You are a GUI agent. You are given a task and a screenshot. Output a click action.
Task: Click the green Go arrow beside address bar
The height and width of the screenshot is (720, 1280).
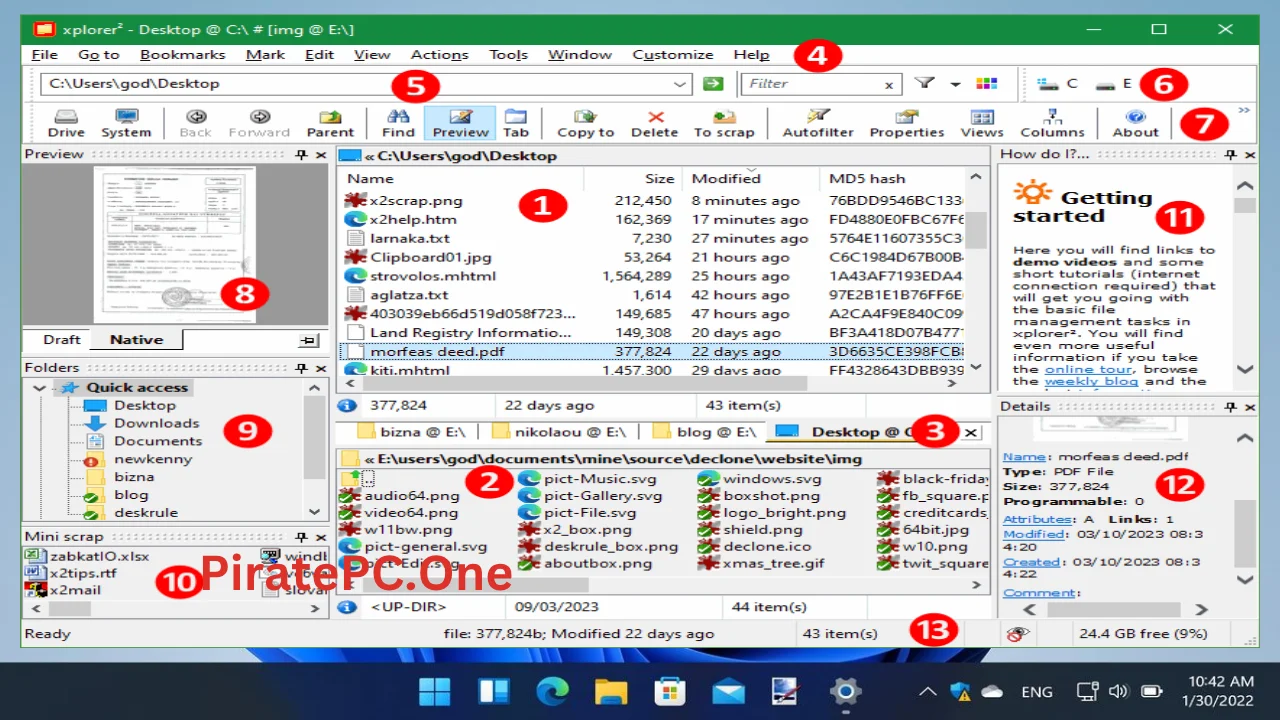coord(713,84)
